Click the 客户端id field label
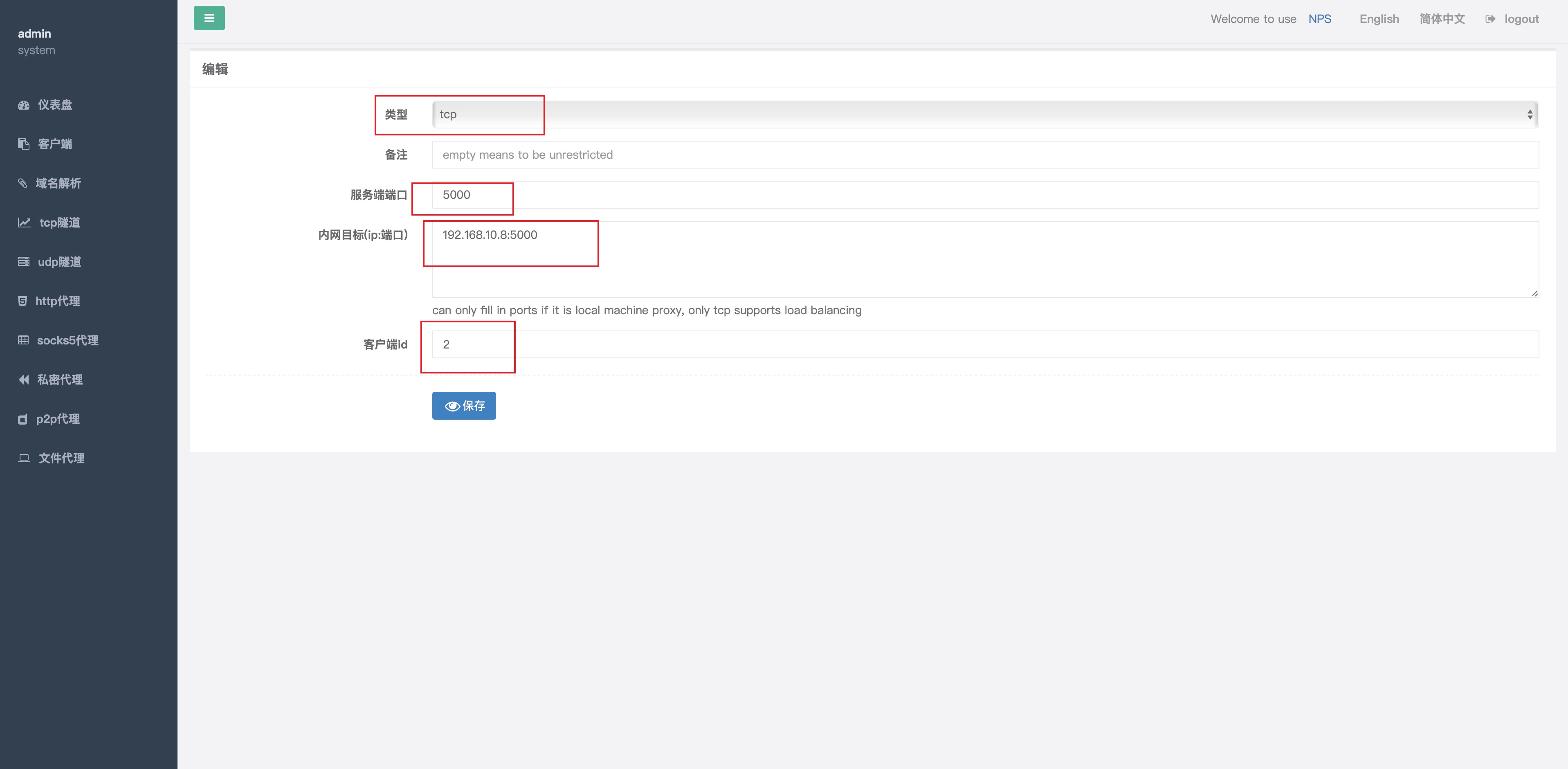This screenshot has width=1568, height=769. [385, 345]
